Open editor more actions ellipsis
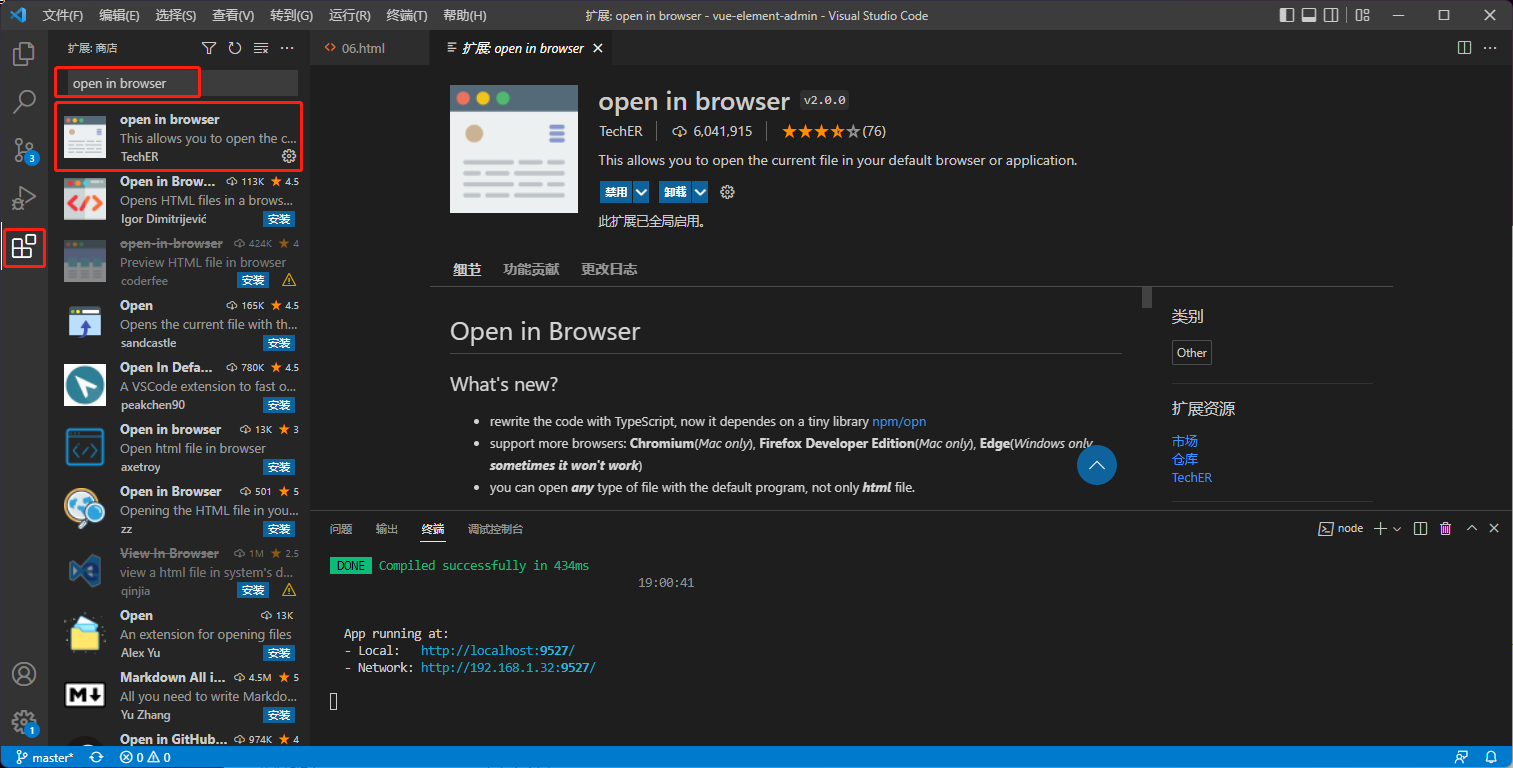Image resolution: width=1513 pixels, height=768 pixels. (1490, 48)
